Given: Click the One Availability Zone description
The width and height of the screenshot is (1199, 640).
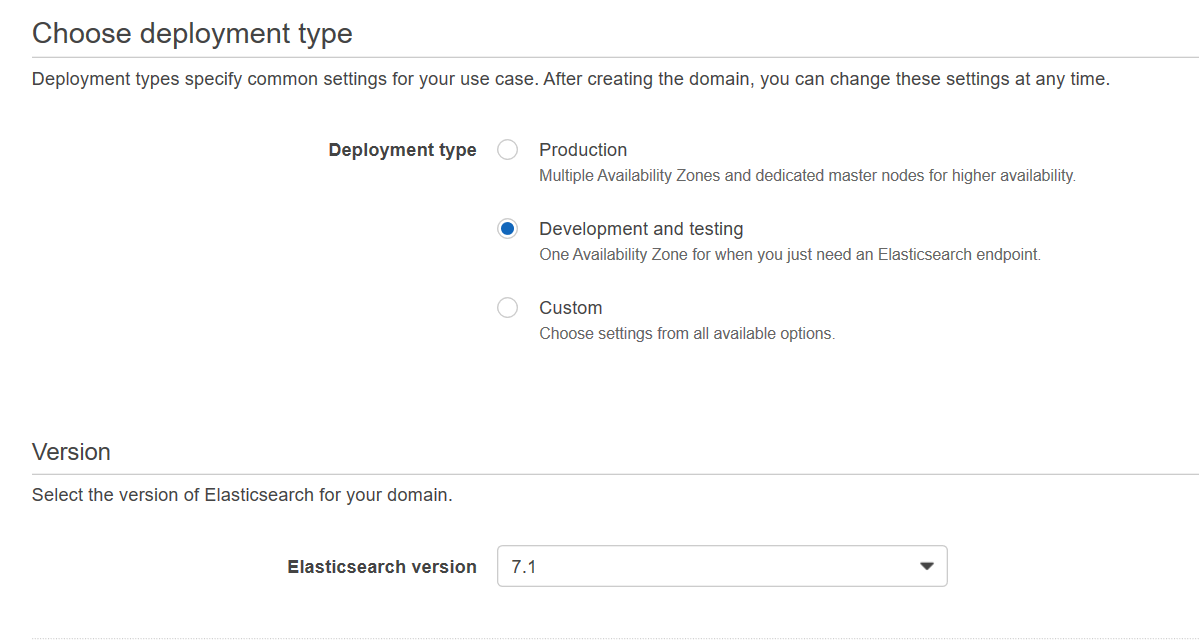Looking at the screenshot, I should (789, 255).
